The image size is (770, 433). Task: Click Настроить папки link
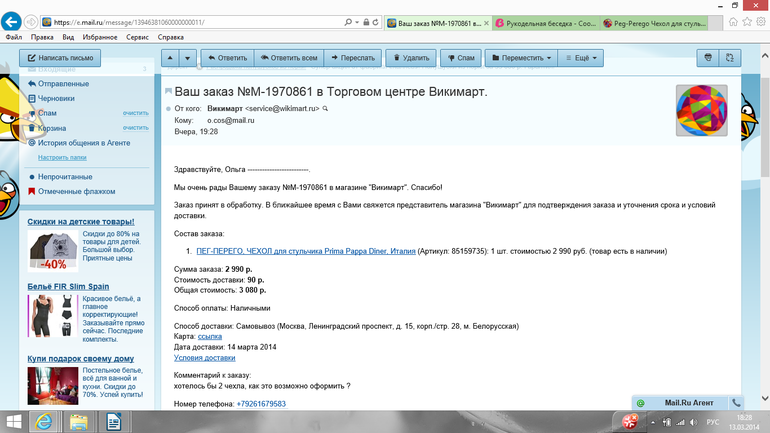point(62,158)
